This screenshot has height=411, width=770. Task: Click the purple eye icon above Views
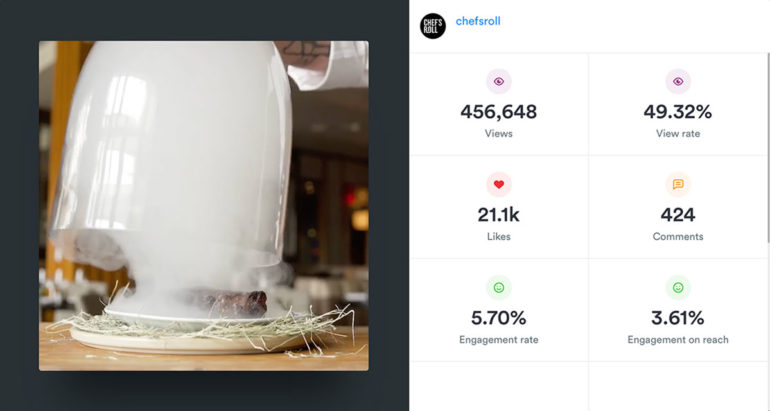coord(498,82)
